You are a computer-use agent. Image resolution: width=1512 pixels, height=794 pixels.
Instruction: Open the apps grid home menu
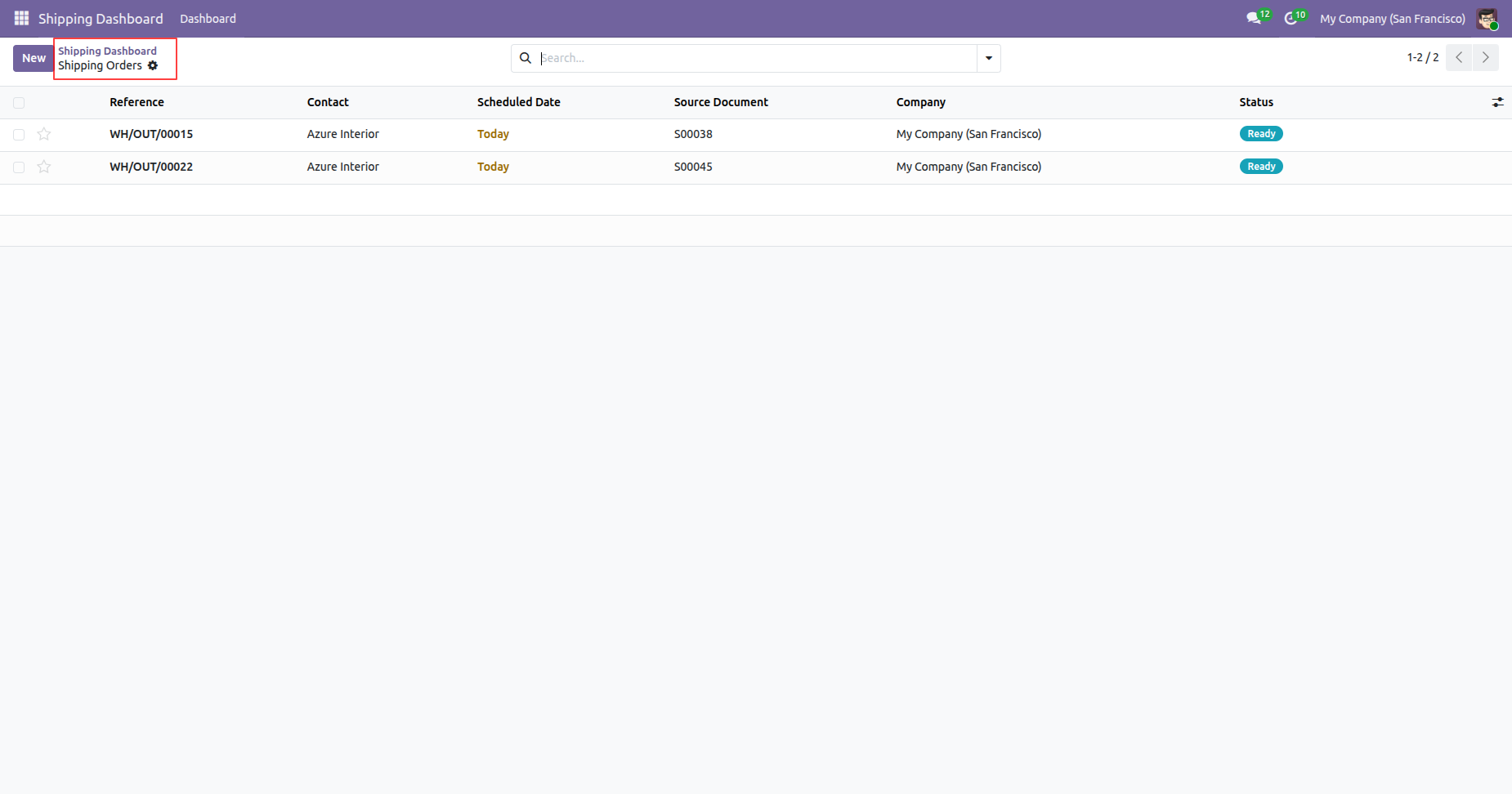(x=21, y=18)
